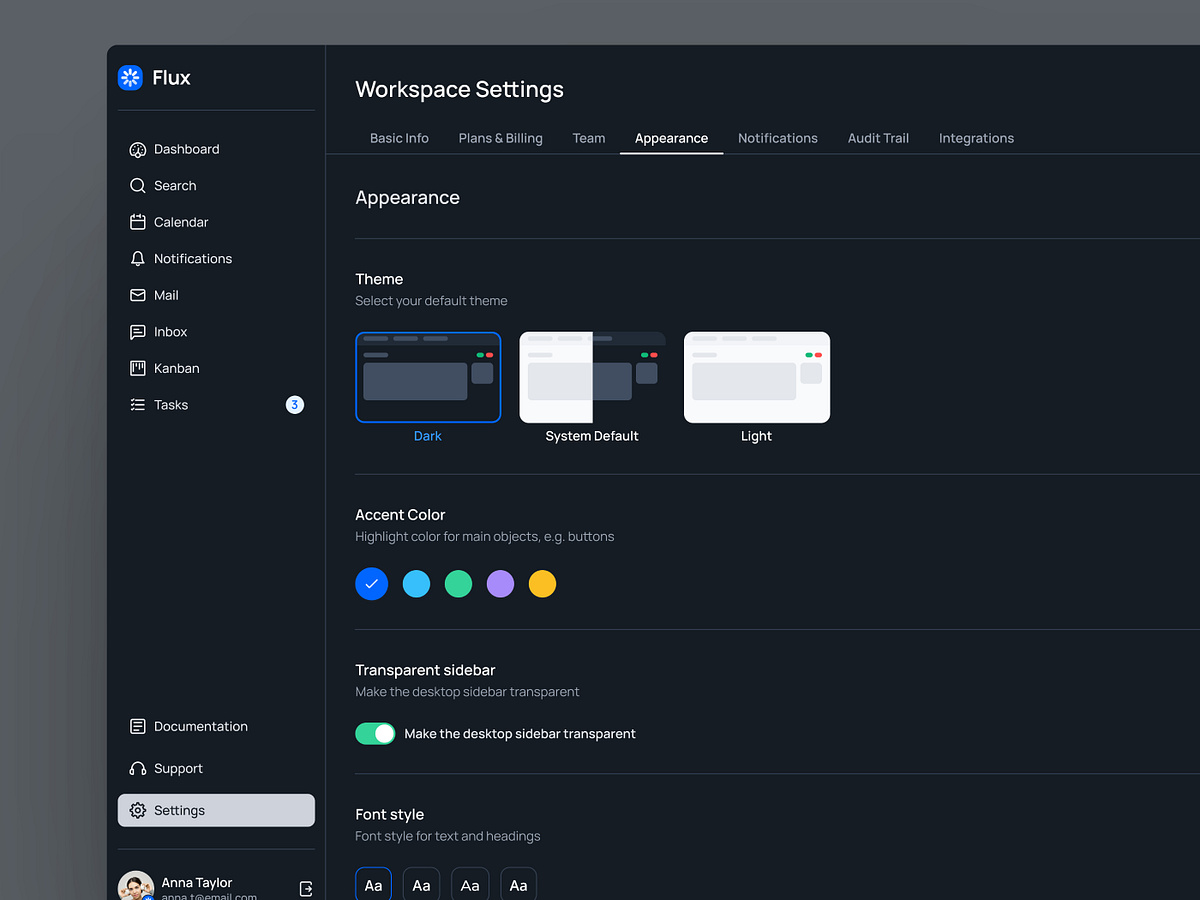The height and width of the screenshot is (900, 1200).
Task: Click the Search icon in the sidebar
Action: pos(137,185)
